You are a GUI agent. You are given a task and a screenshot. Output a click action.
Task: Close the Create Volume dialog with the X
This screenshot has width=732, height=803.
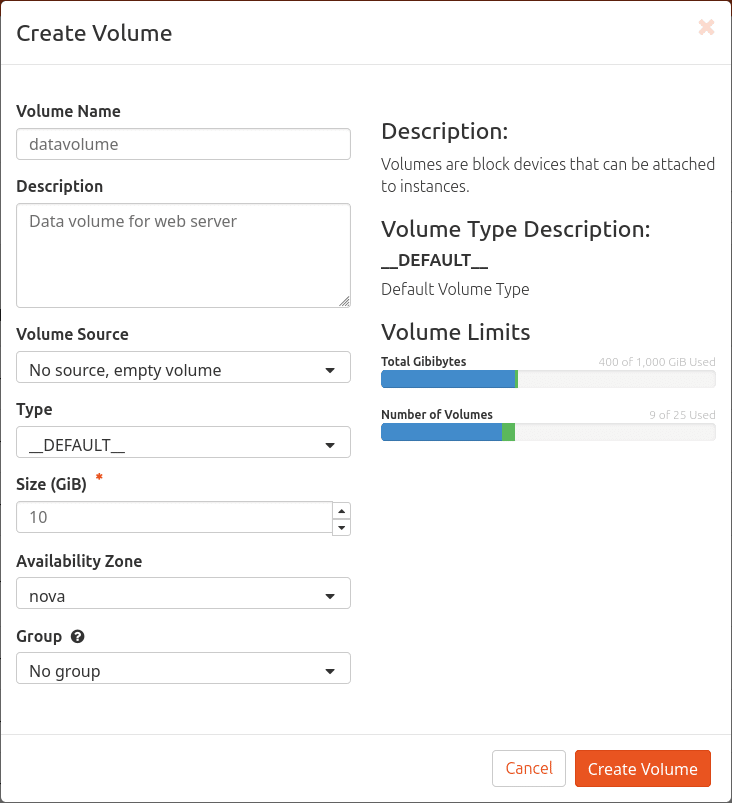706,28
